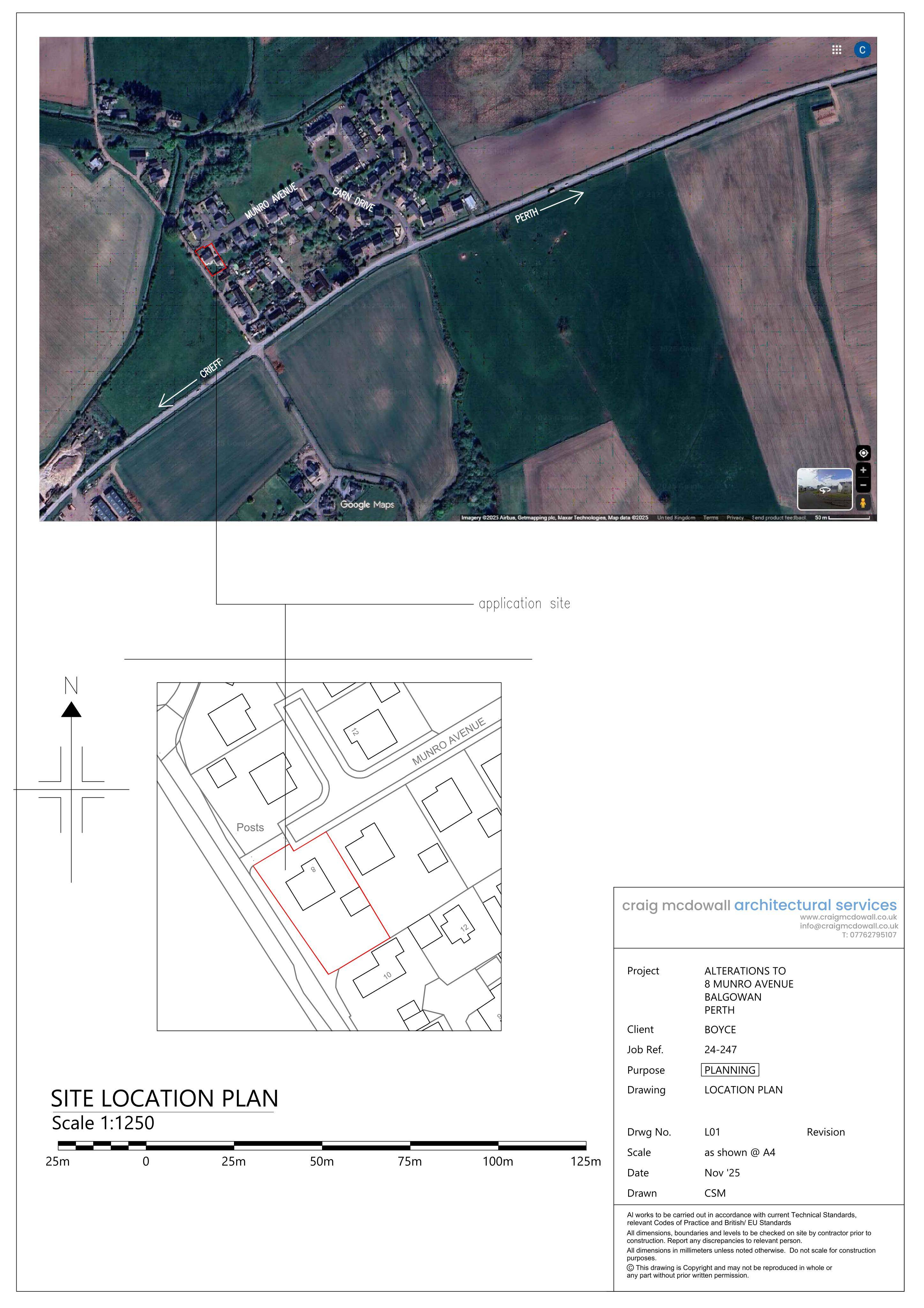Click the www.craigmcdowall.co.uk web address
Screen dimensions: 924x1308
tap(848, 917)
